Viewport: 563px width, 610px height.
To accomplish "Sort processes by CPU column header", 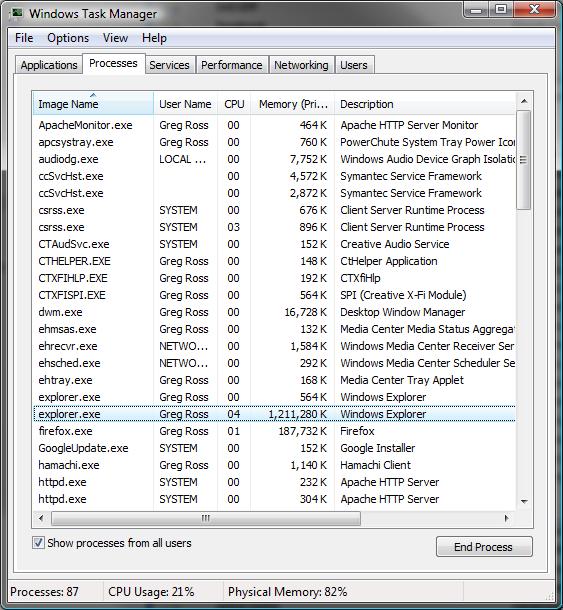I will pos(234,104).
